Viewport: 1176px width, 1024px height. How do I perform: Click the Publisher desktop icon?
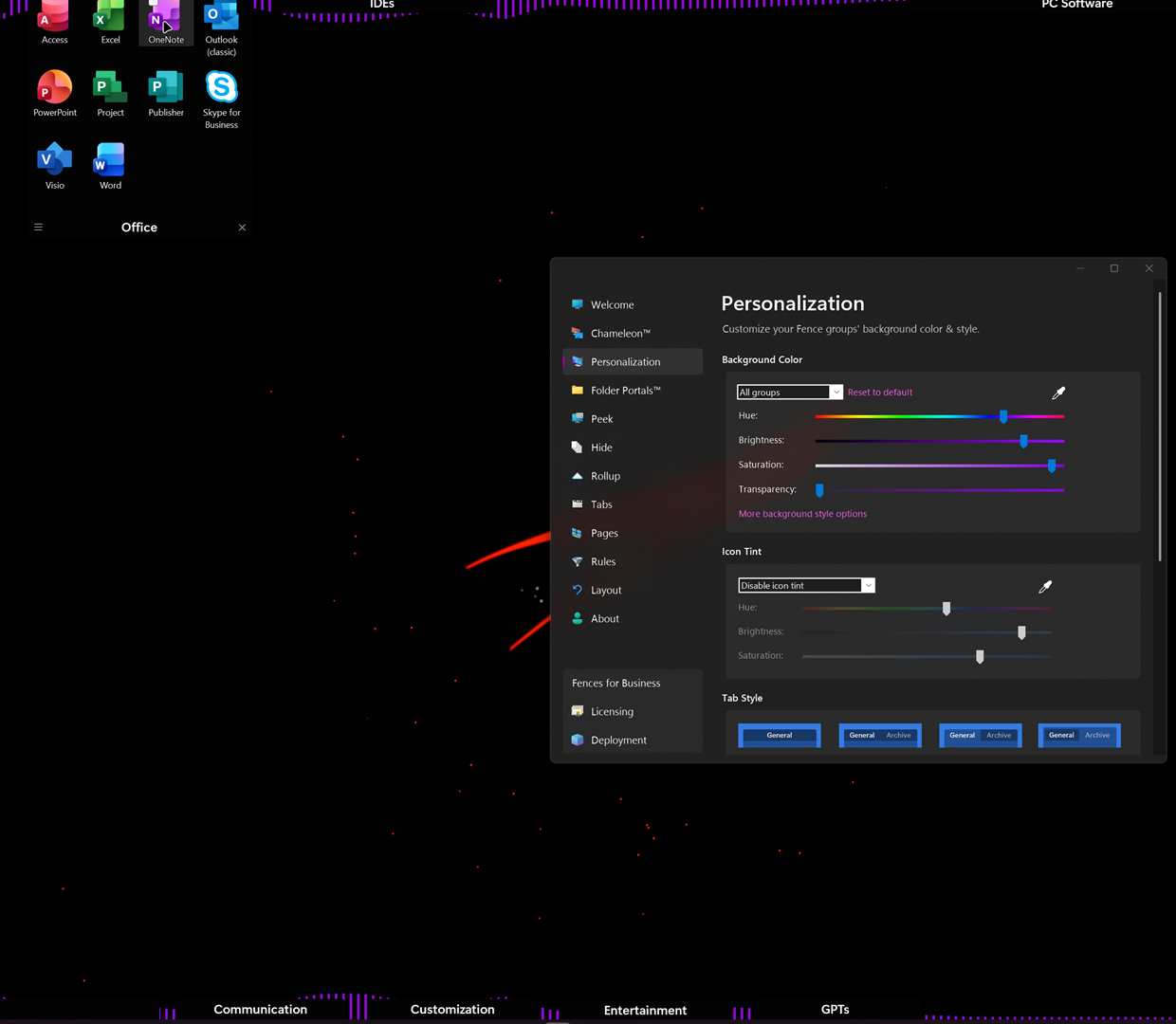166,93
